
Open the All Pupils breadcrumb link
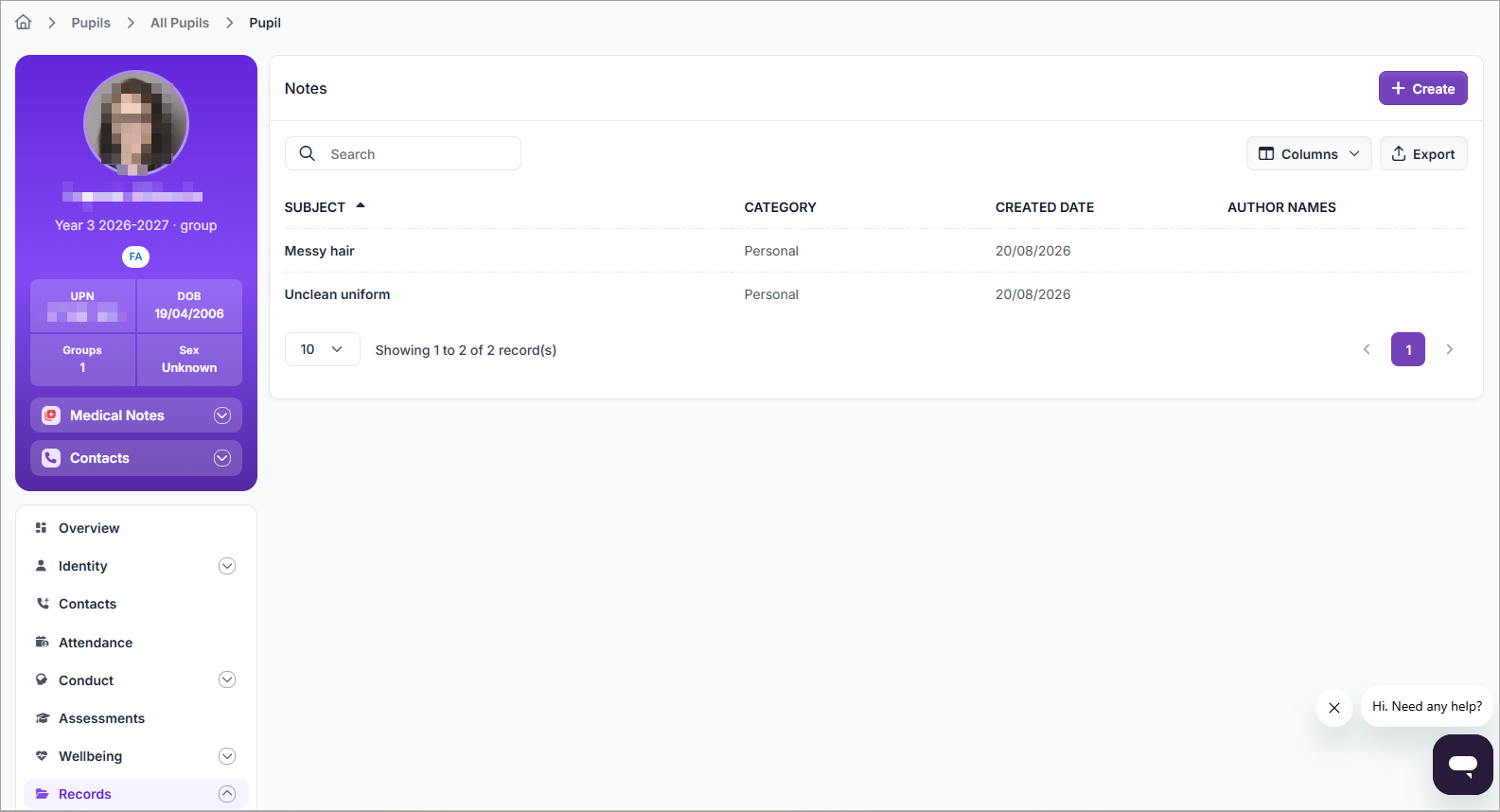point(180,23)
